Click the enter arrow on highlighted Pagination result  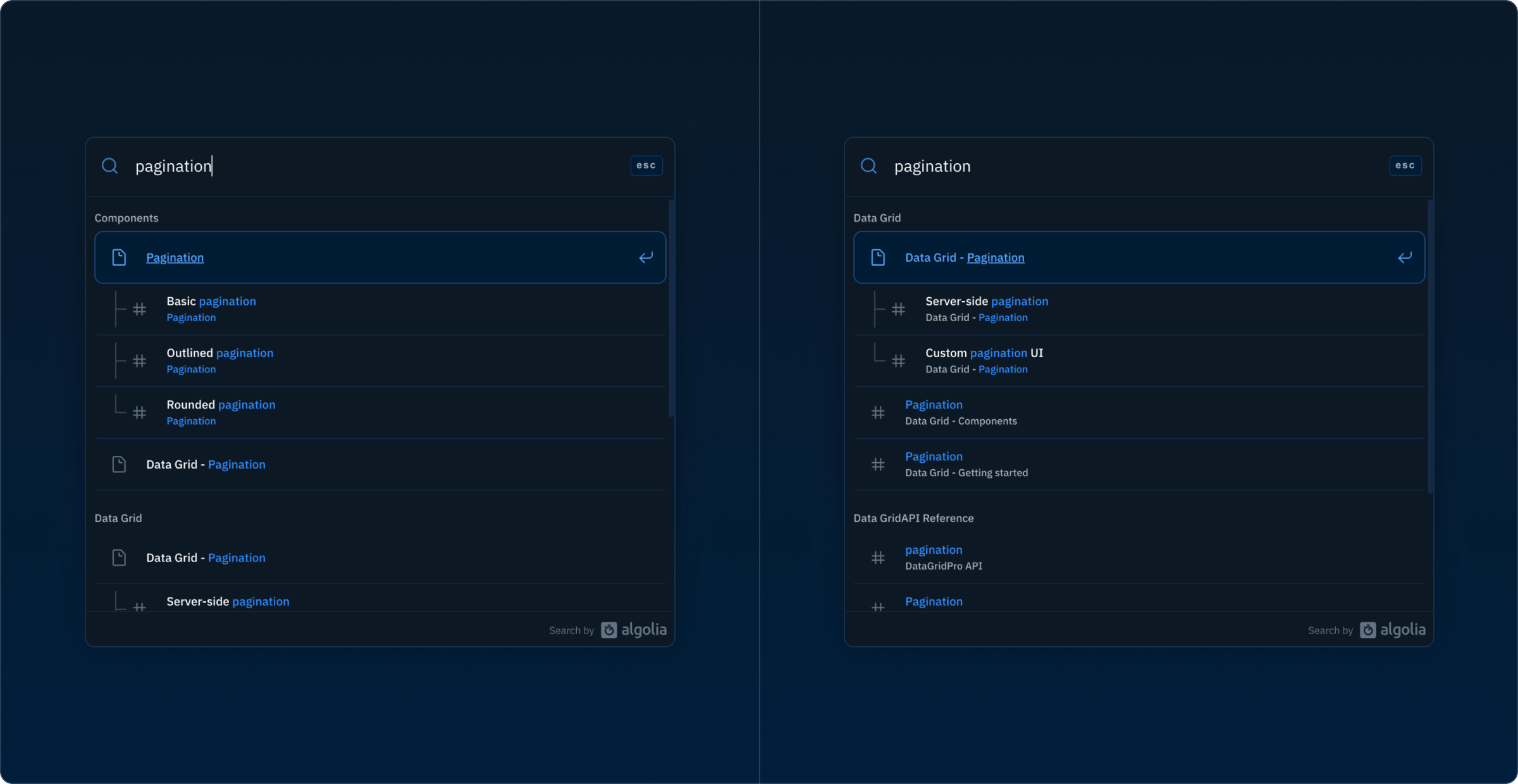pyautogui.click(x=646, y=257)
